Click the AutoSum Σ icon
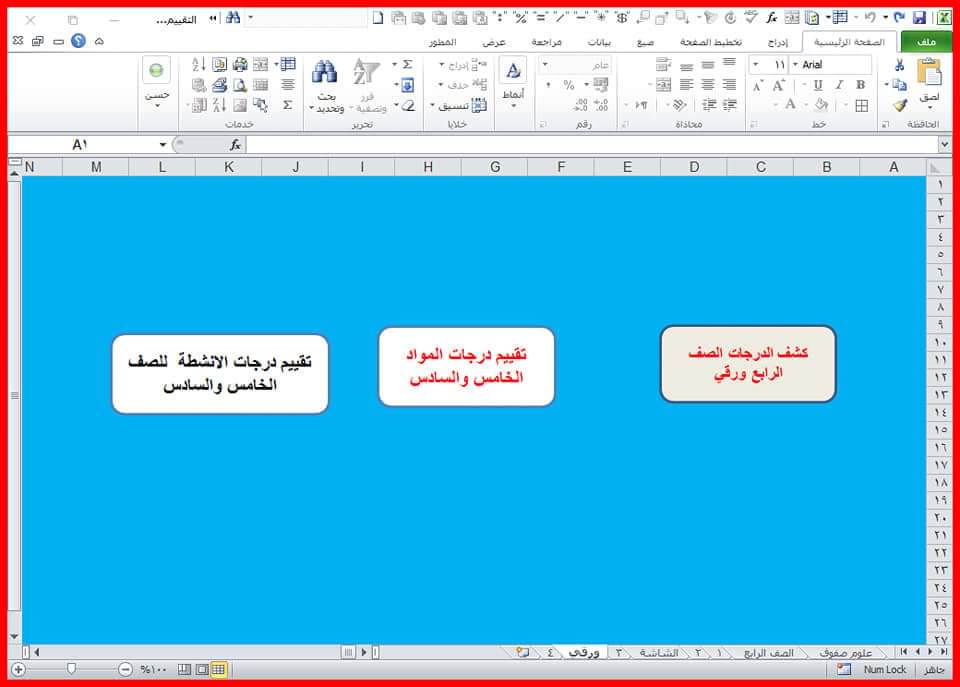Viewport: 960px width, 687px height. pos(408,63)
